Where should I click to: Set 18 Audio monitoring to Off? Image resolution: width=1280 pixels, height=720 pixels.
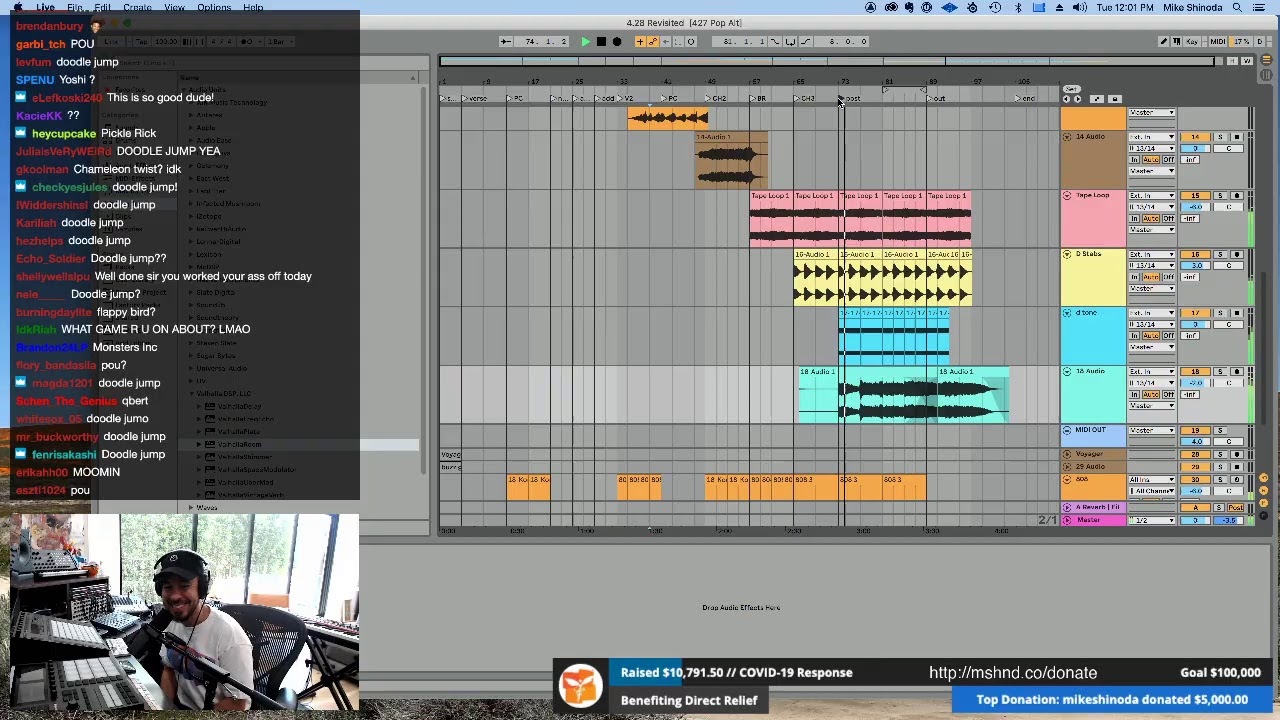point(1168,395)
